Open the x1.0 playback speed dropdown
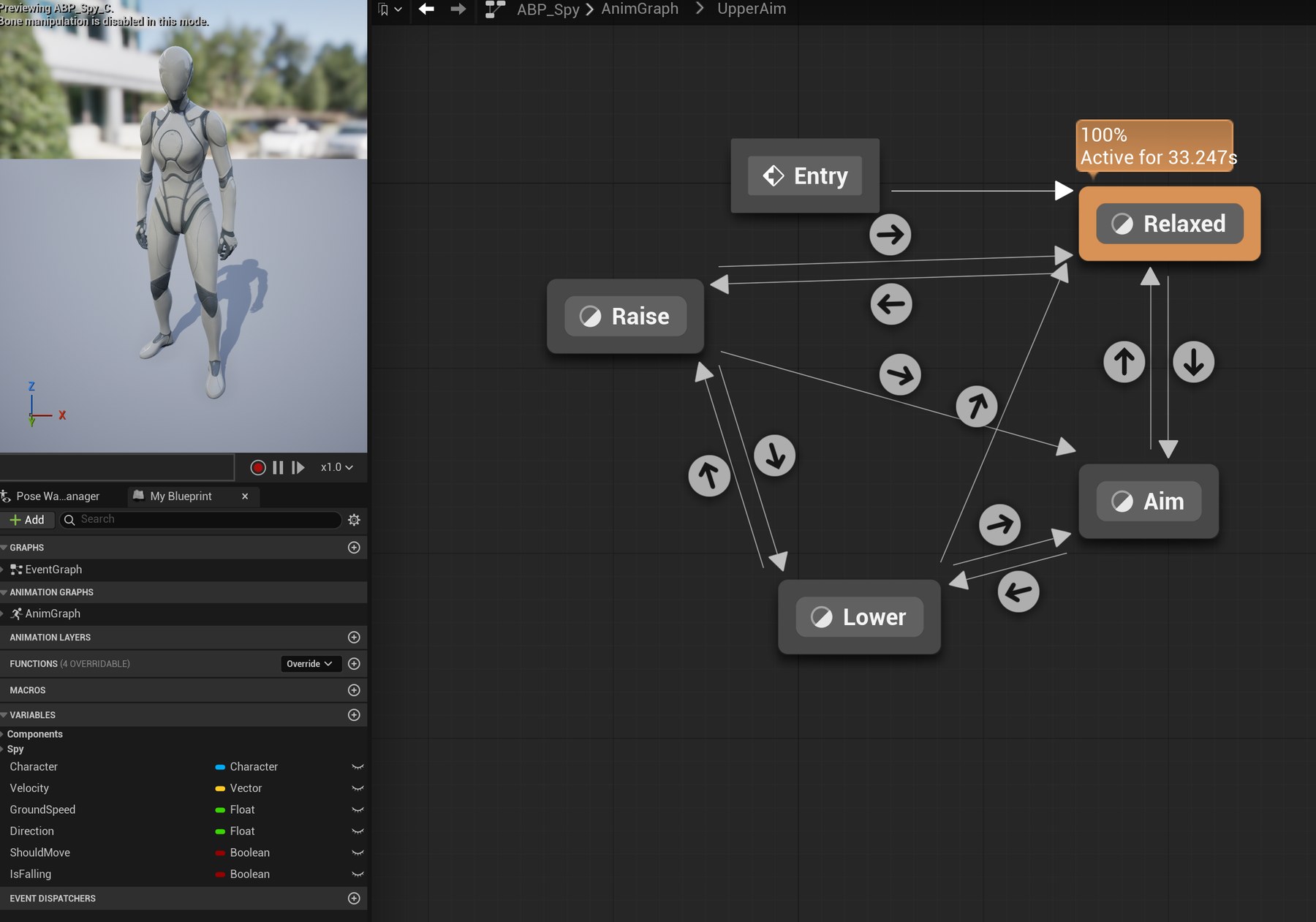The image size is (1316, 922). coord(336,467)
